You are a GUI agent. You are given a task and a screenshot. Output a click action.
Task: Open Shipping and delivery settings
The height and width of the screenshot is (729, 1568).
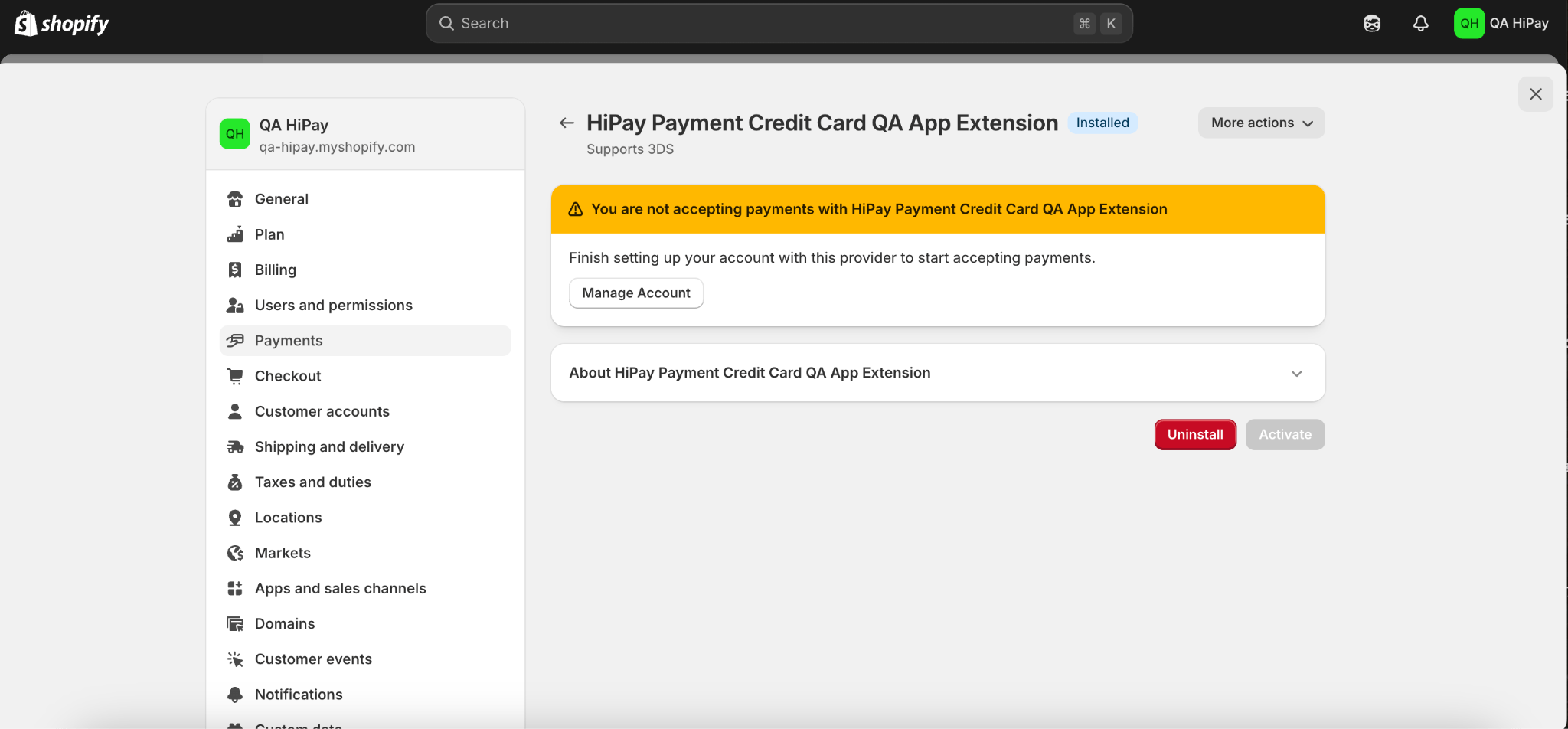(365, 447)
